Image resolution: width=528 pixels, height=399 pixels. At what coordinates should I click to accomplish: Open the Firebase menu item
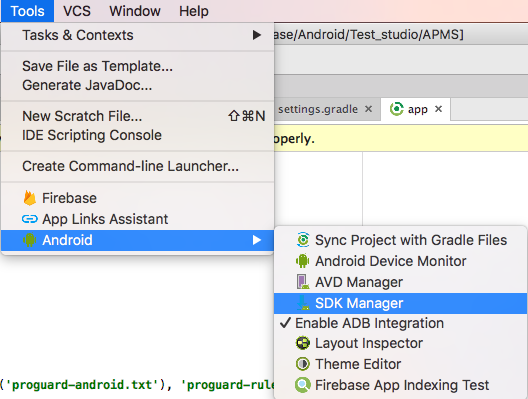[x=137, y=198]
